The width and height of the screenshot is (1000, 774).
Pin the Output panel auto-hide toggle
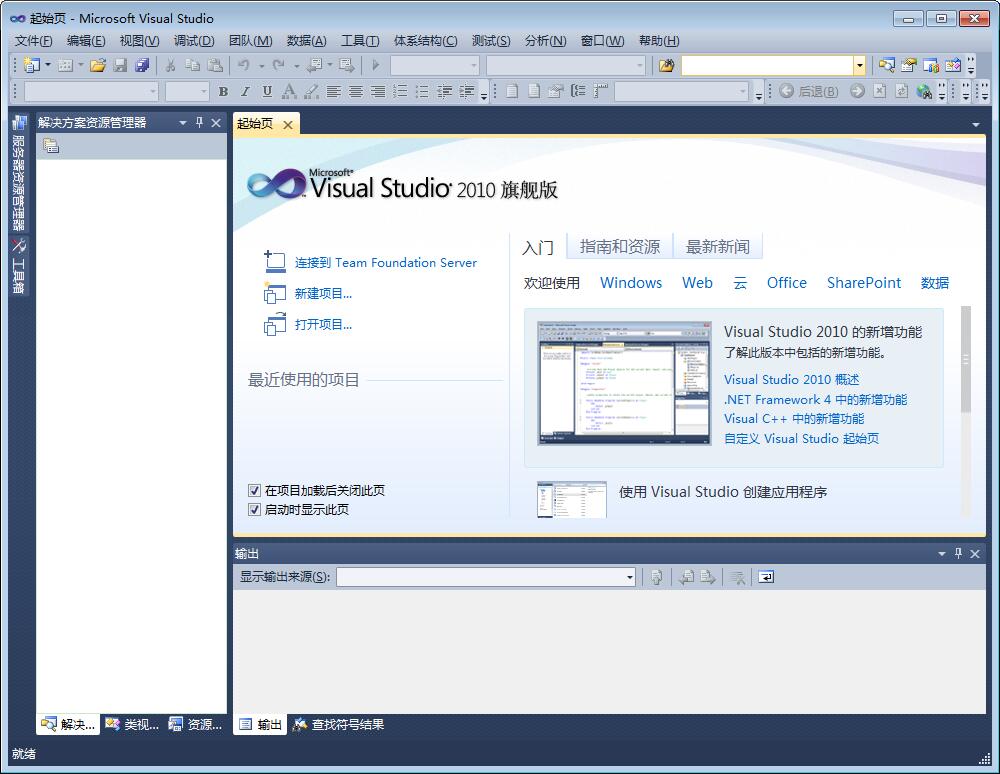(958, 553)
